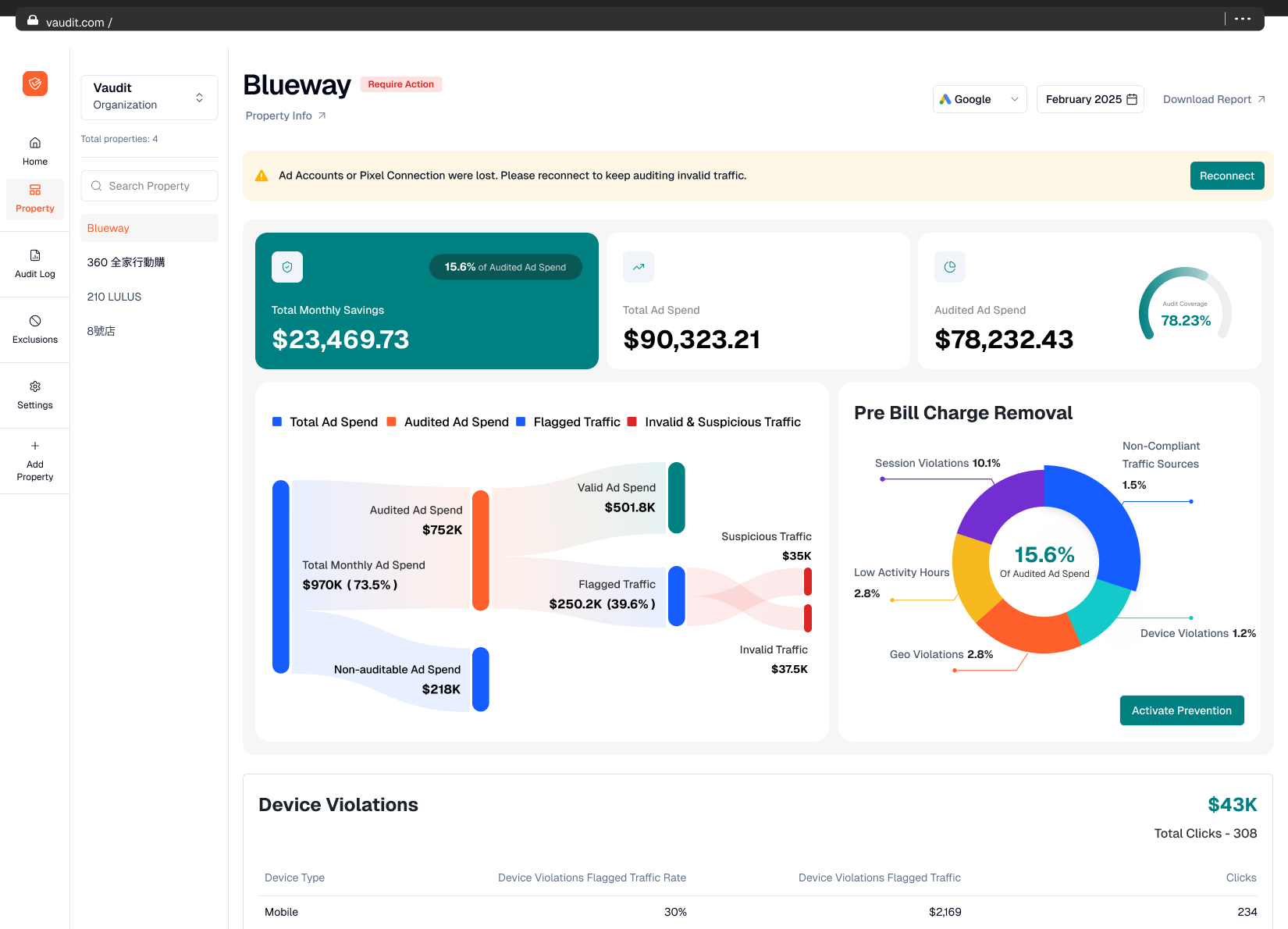1288x929 pixels.
Task: Click the Audited Ad Spend legend swatch
Action: point(392,422)
